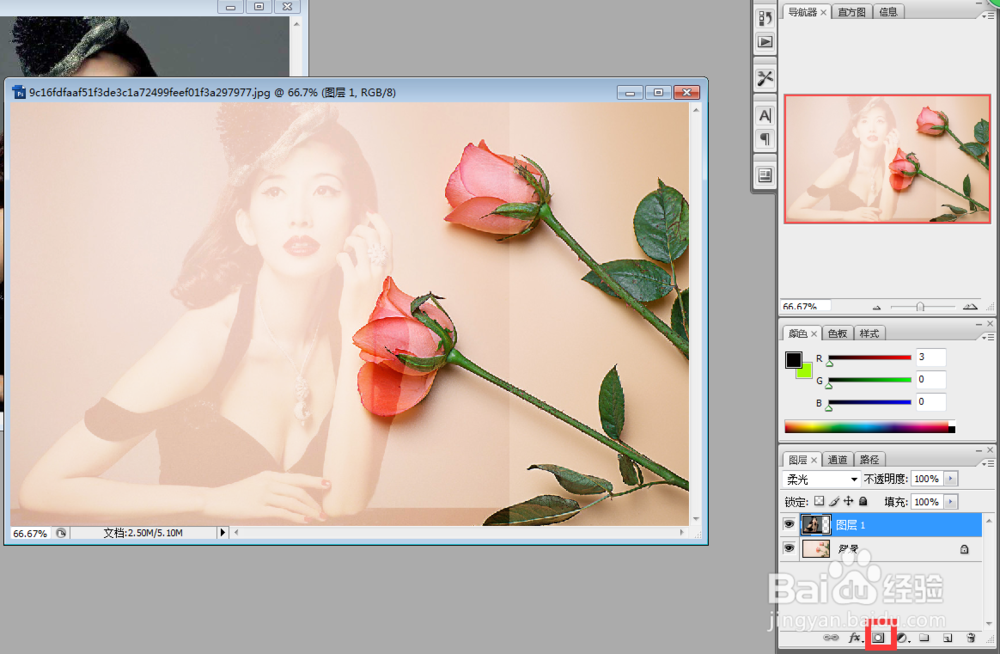The height and width of the screenshot is (654, 1000).
Task: Close the 导航器 tab with its x
Action: (823, 12)
